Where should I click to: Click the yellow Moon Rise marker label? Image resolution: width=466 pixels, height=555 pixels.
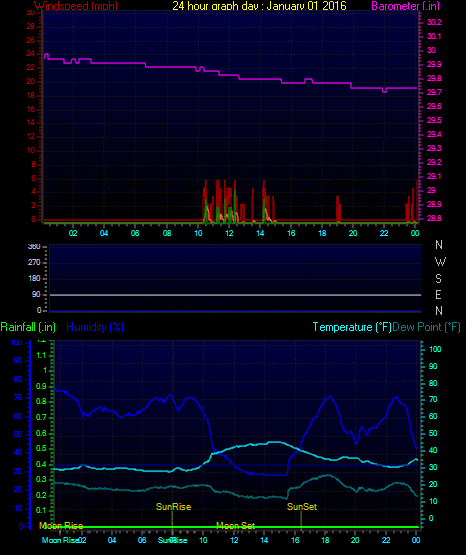tap(61, 526)
